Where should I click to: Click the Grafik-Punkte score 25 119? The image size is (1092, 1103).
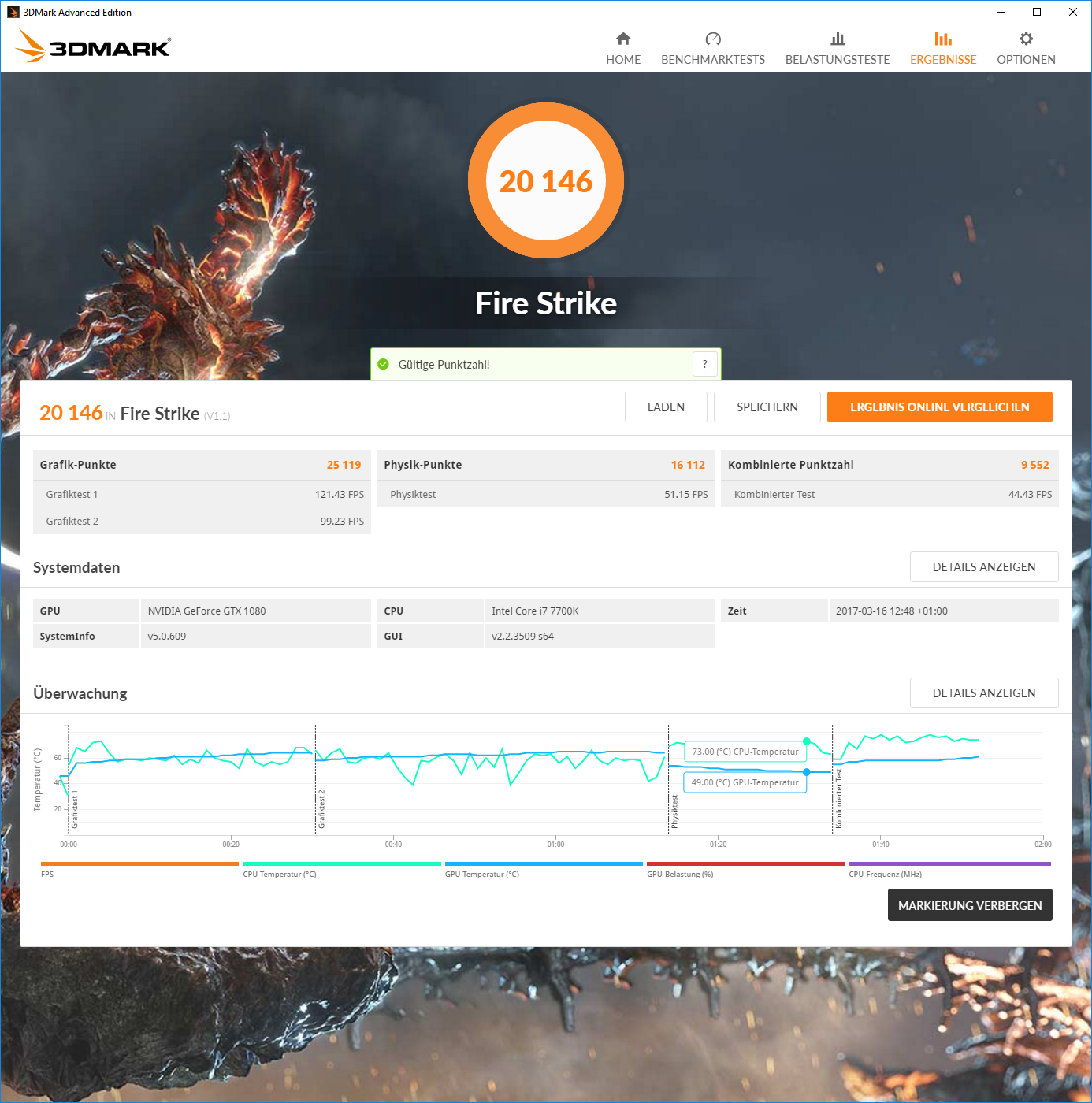tap(344, 465)
